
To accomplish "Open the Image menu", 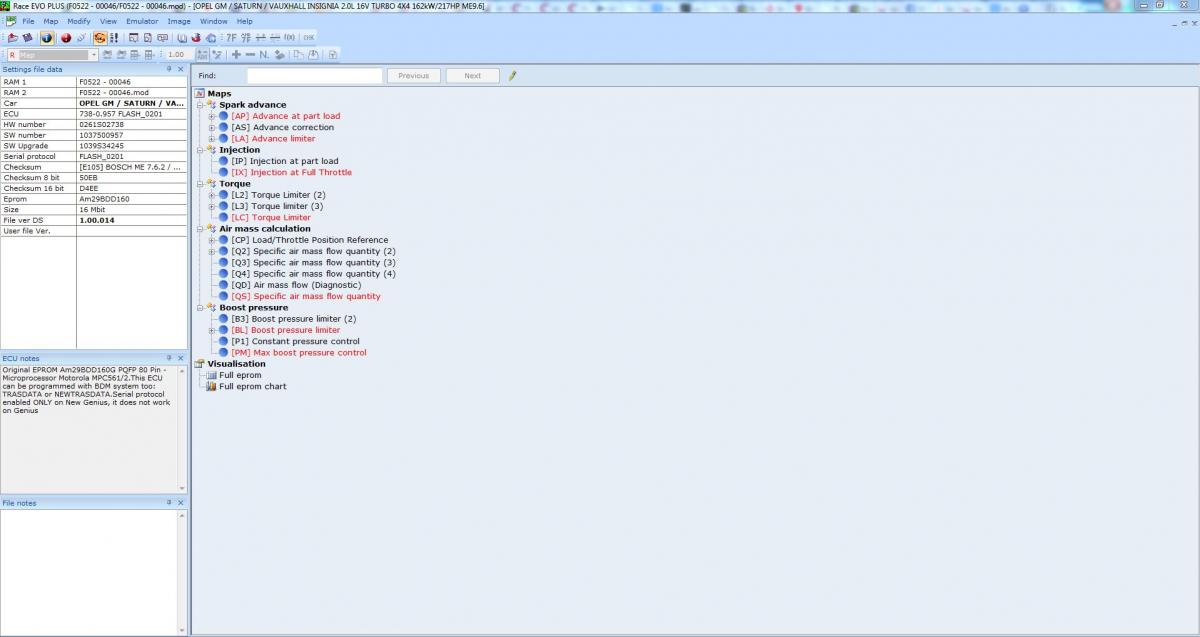I will point(179,21).
